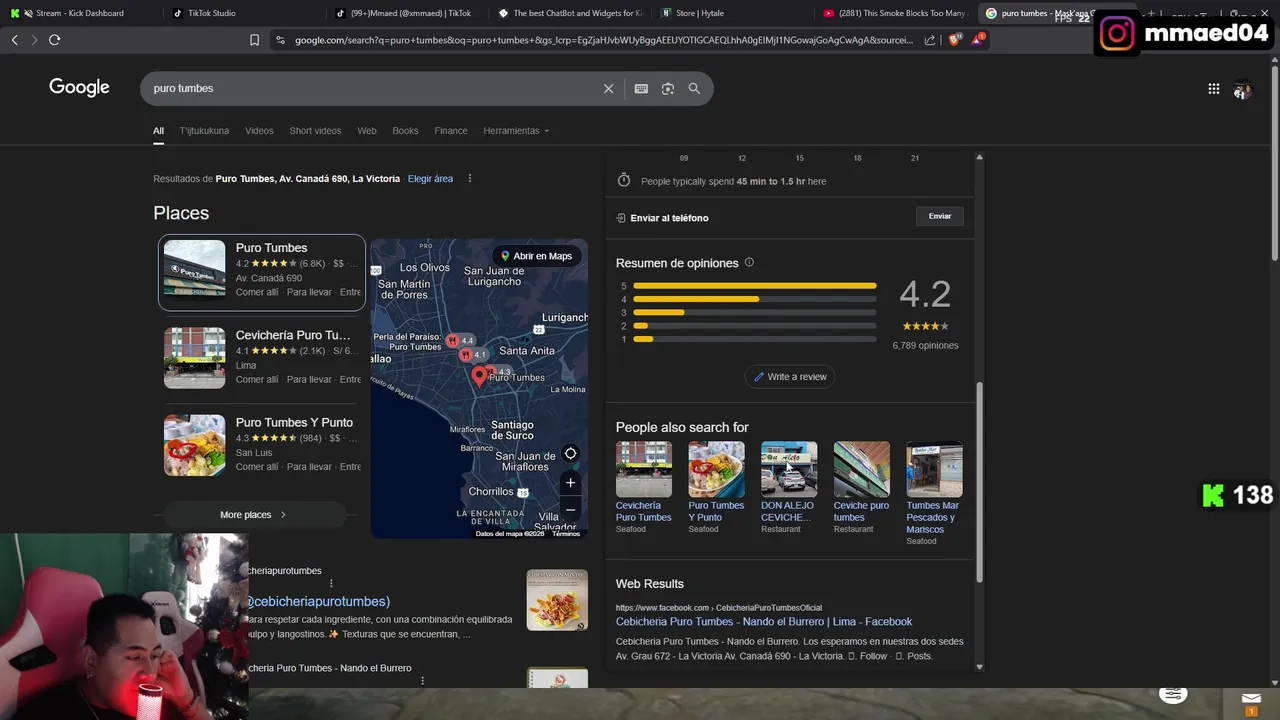Select Cevichería Puro Tu... place result
Viewport: 1280px width, 720px height.
262,358
